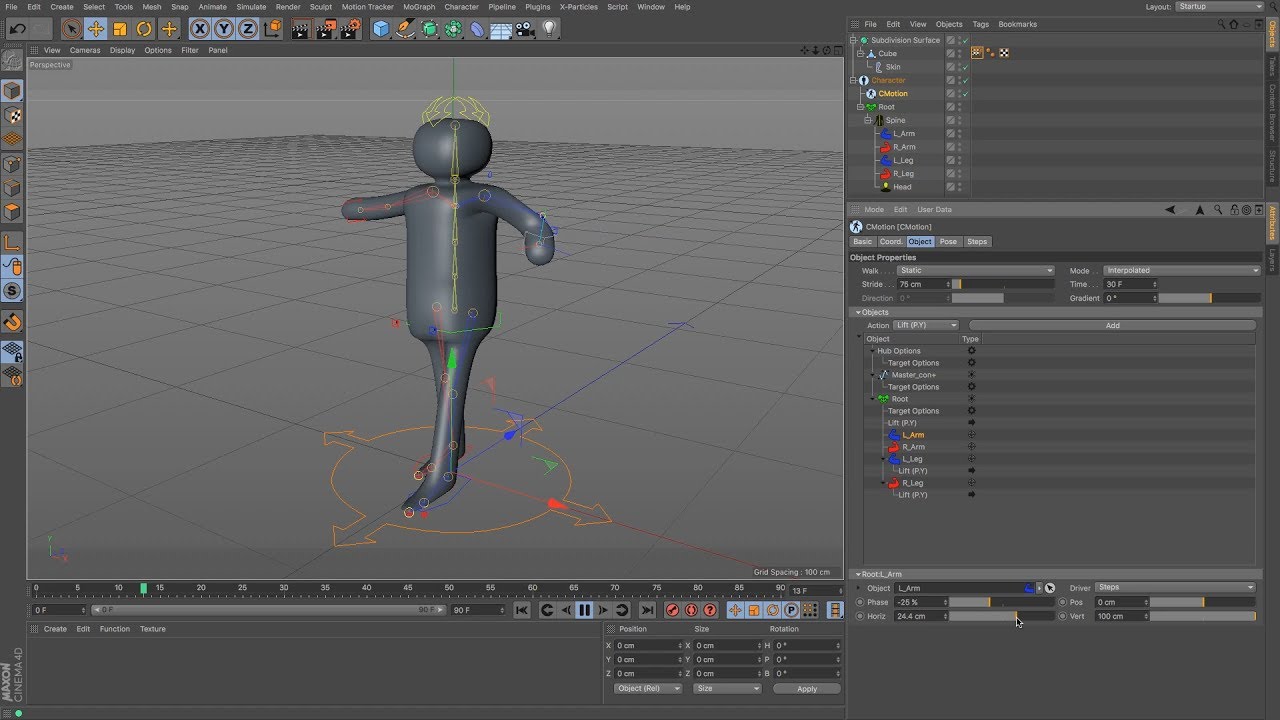Toggle the Subdivision Surface enable checkmark
The image size is (1280, 720).
[x=965, y=41]
